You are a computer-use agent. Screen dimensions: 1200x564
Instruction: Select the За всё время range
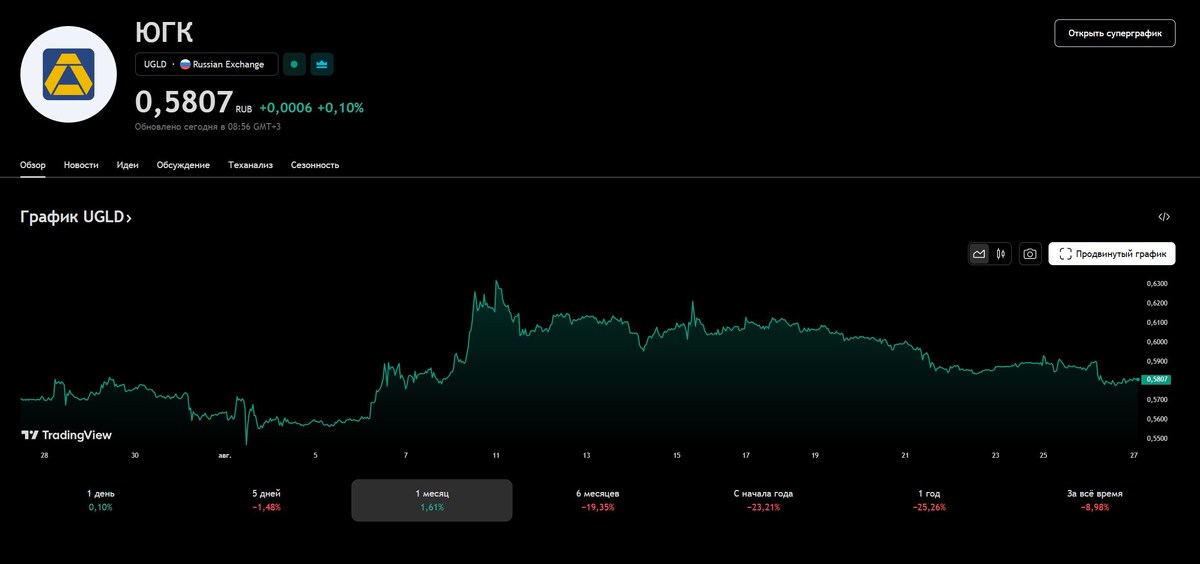click(x=1095, y=500)
